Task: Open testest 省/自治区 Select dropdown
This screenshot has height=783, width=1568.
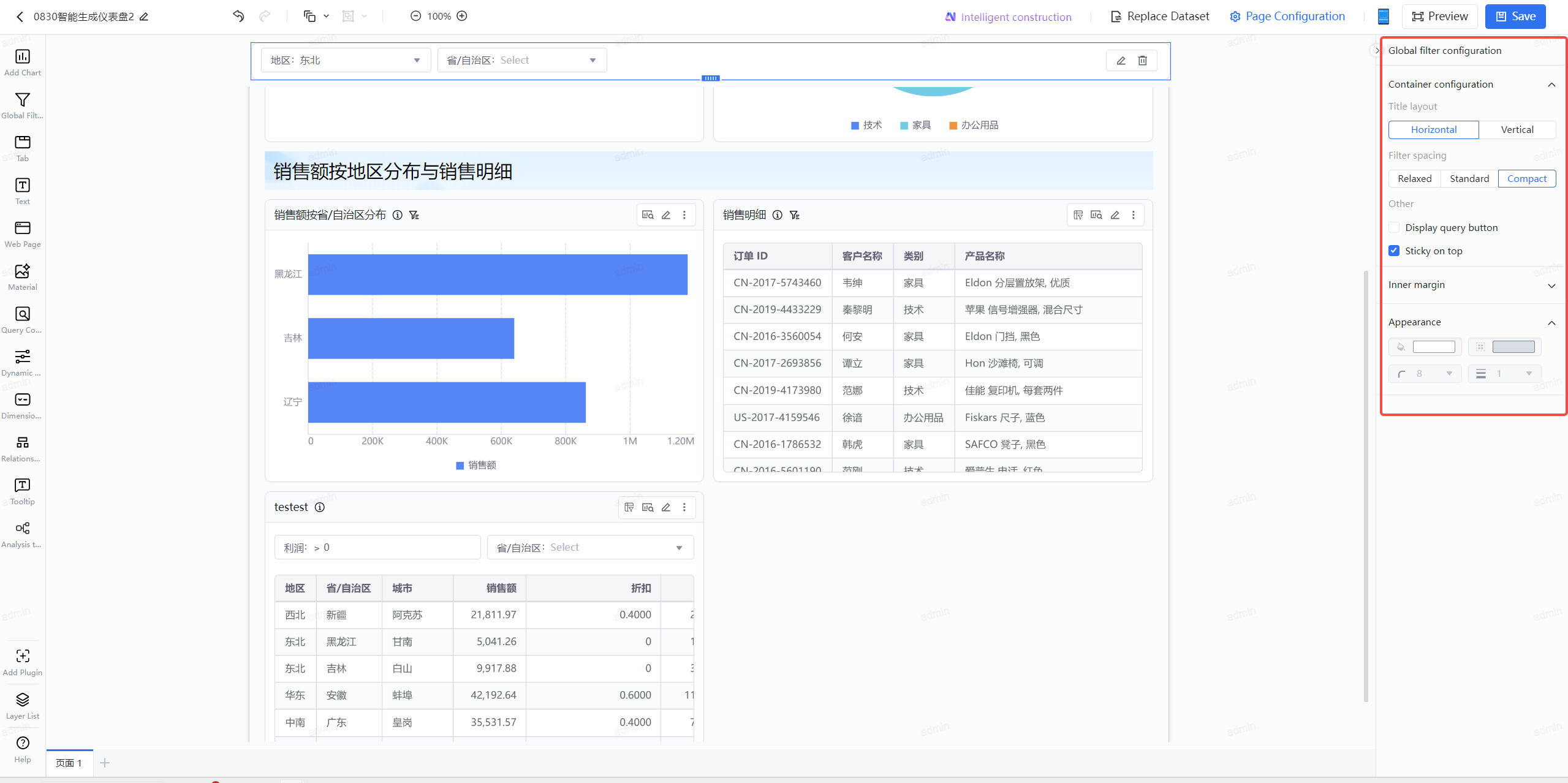Action: click(589, 547)
